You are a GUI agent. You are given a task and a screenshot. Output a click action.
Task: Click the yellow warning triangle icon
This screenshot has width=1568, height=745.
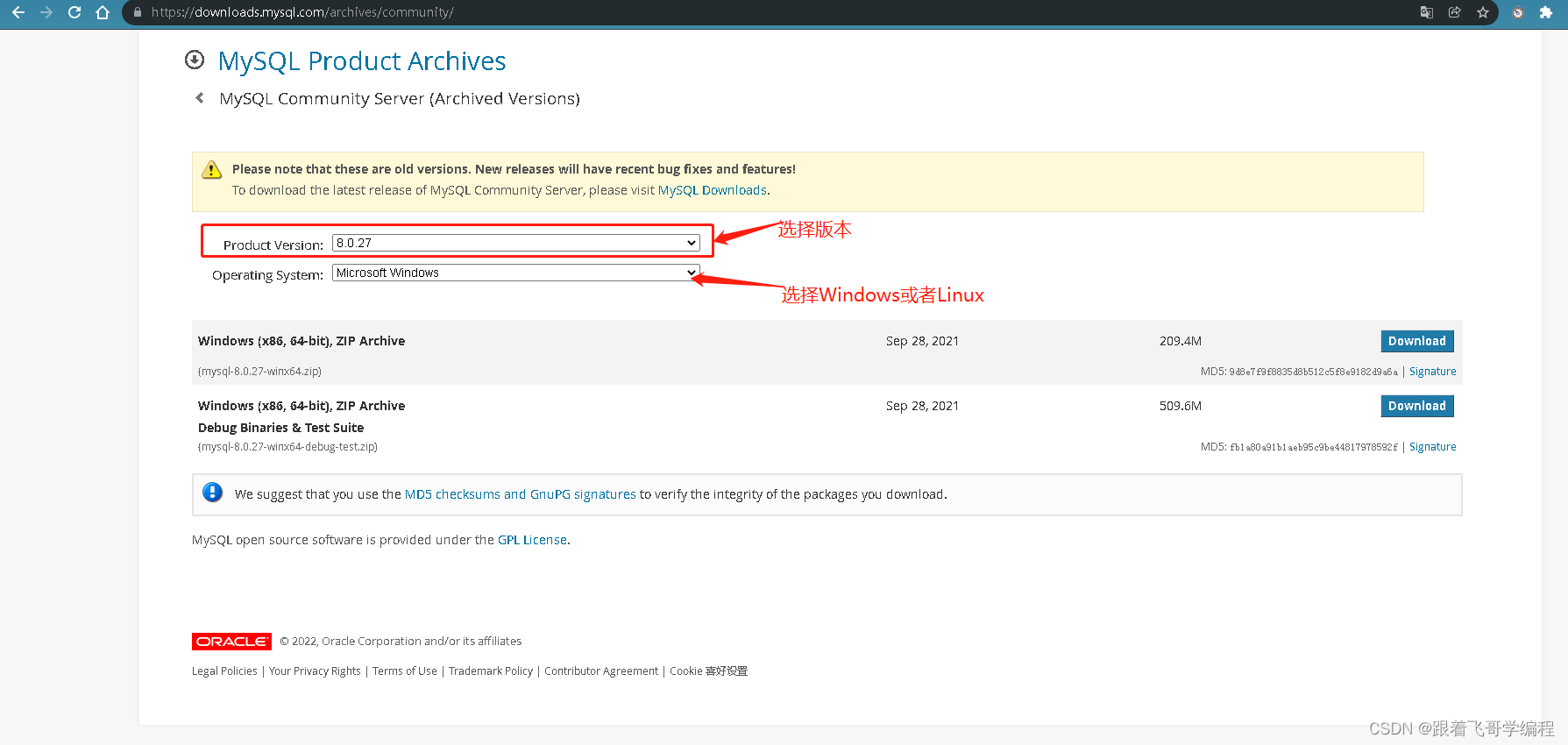click(x=212, y=169)
